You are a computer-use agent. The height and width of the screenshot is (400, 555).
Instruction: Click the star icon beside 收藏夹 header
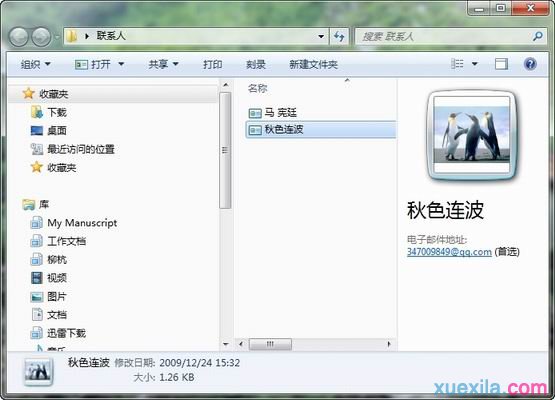coord(28,93)
